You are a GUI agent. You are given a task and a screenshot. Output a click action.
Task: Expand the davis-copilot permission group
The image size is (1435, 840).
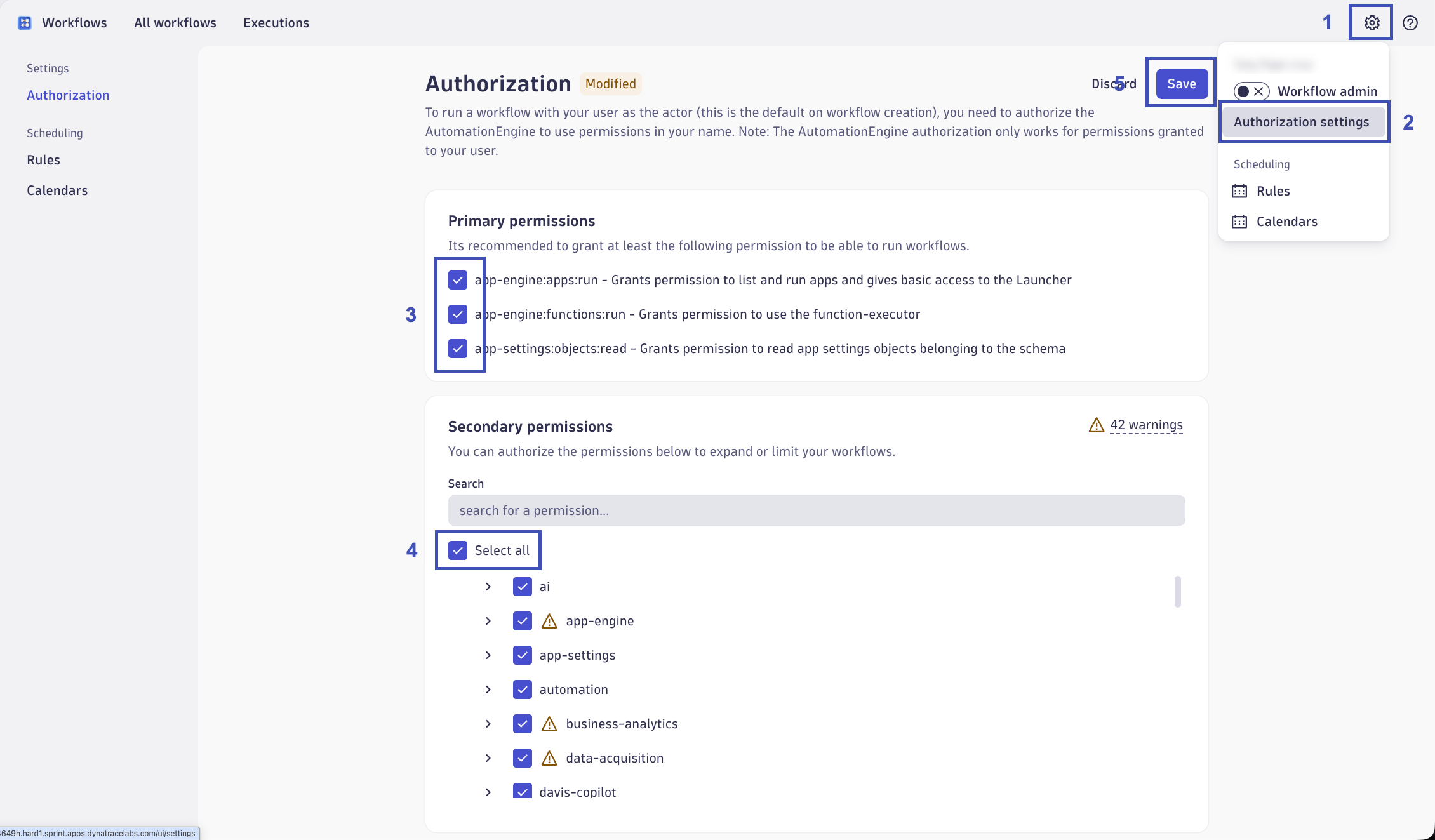pyautogui.click(x=488, y=792)
